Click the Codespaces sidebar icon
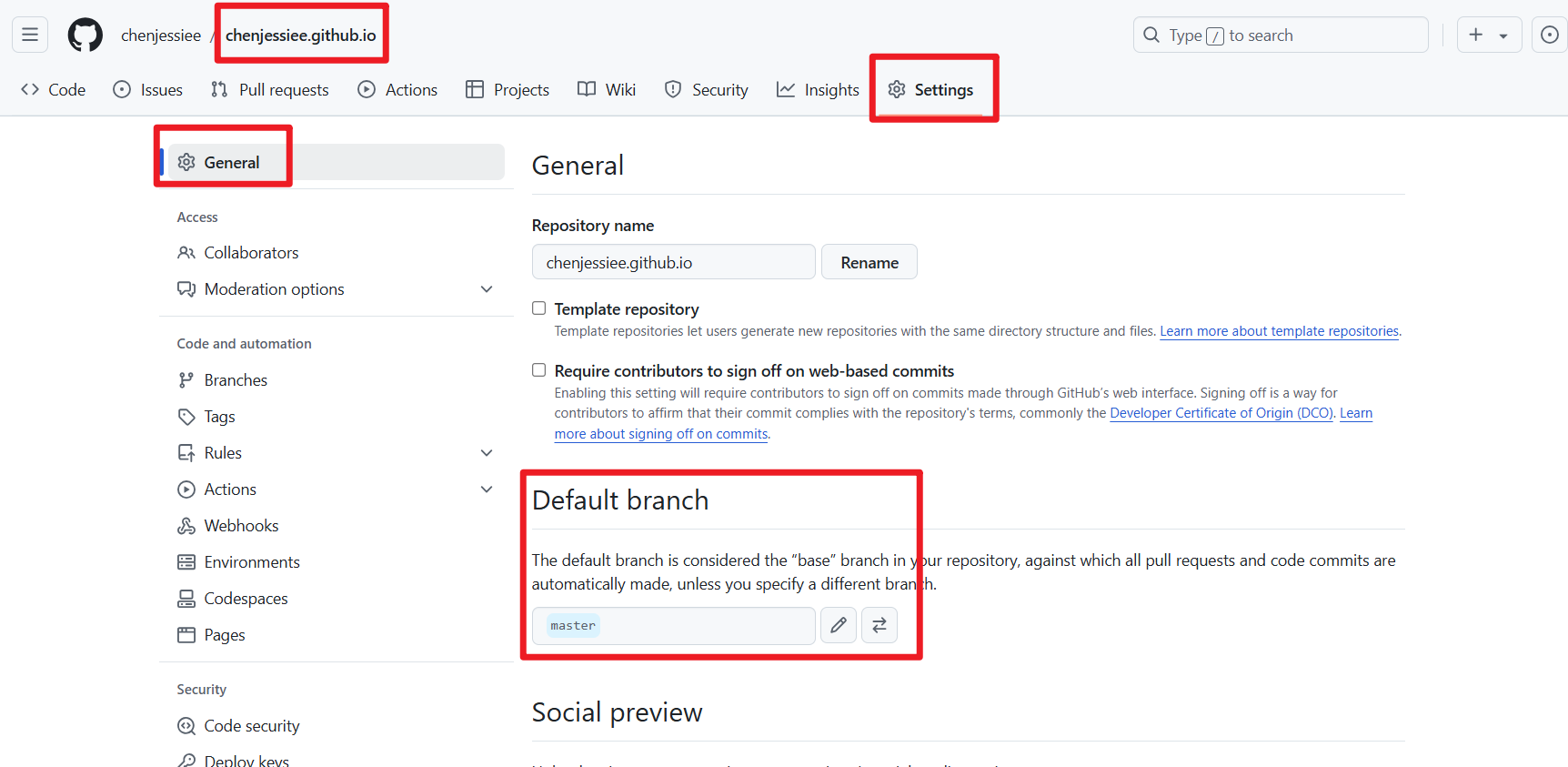The height and width of the screenshot is (767, 1568). tap(186, 599)
